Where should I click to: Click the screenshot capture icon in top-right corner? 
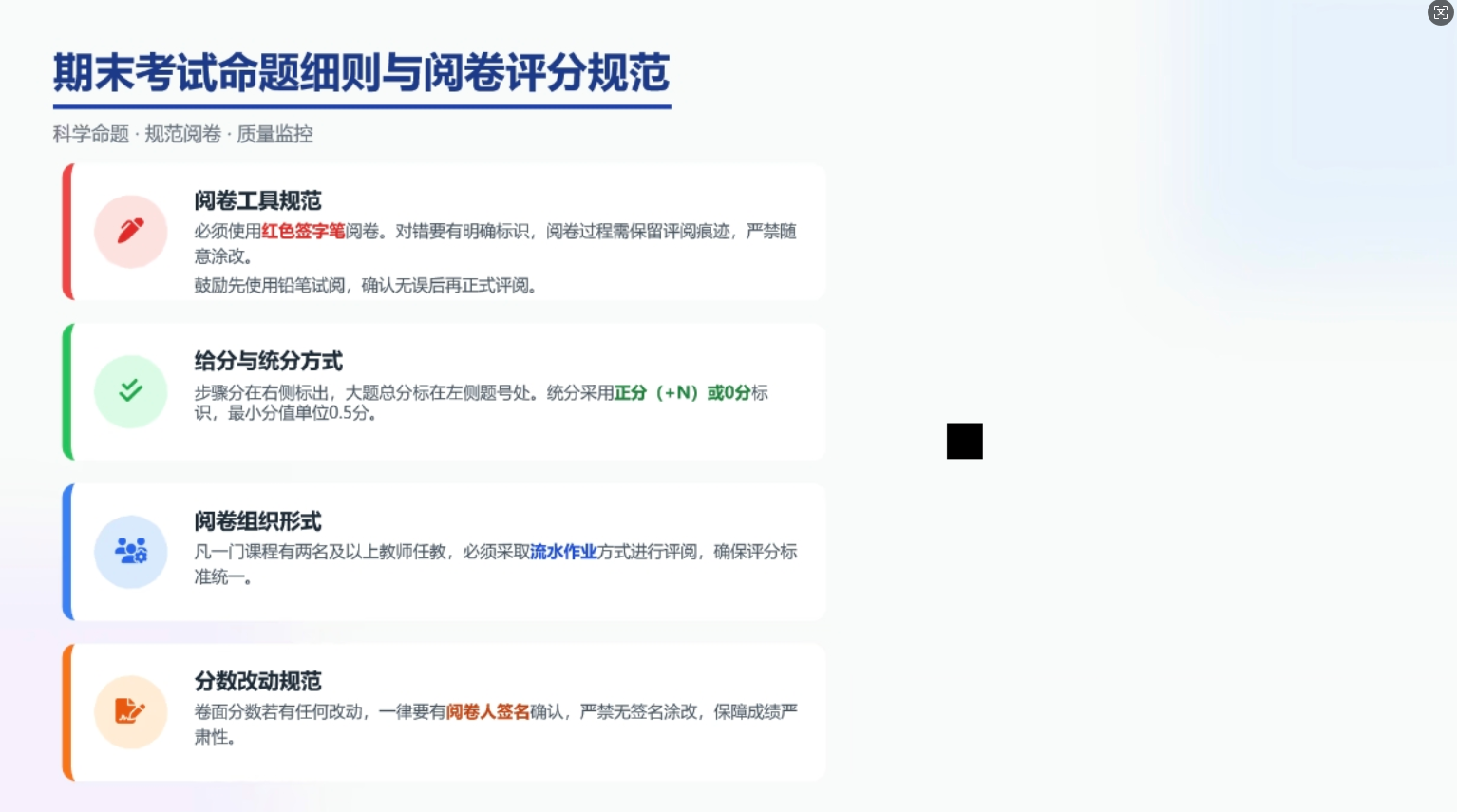pyautogui.click(x=1440, y=12)
